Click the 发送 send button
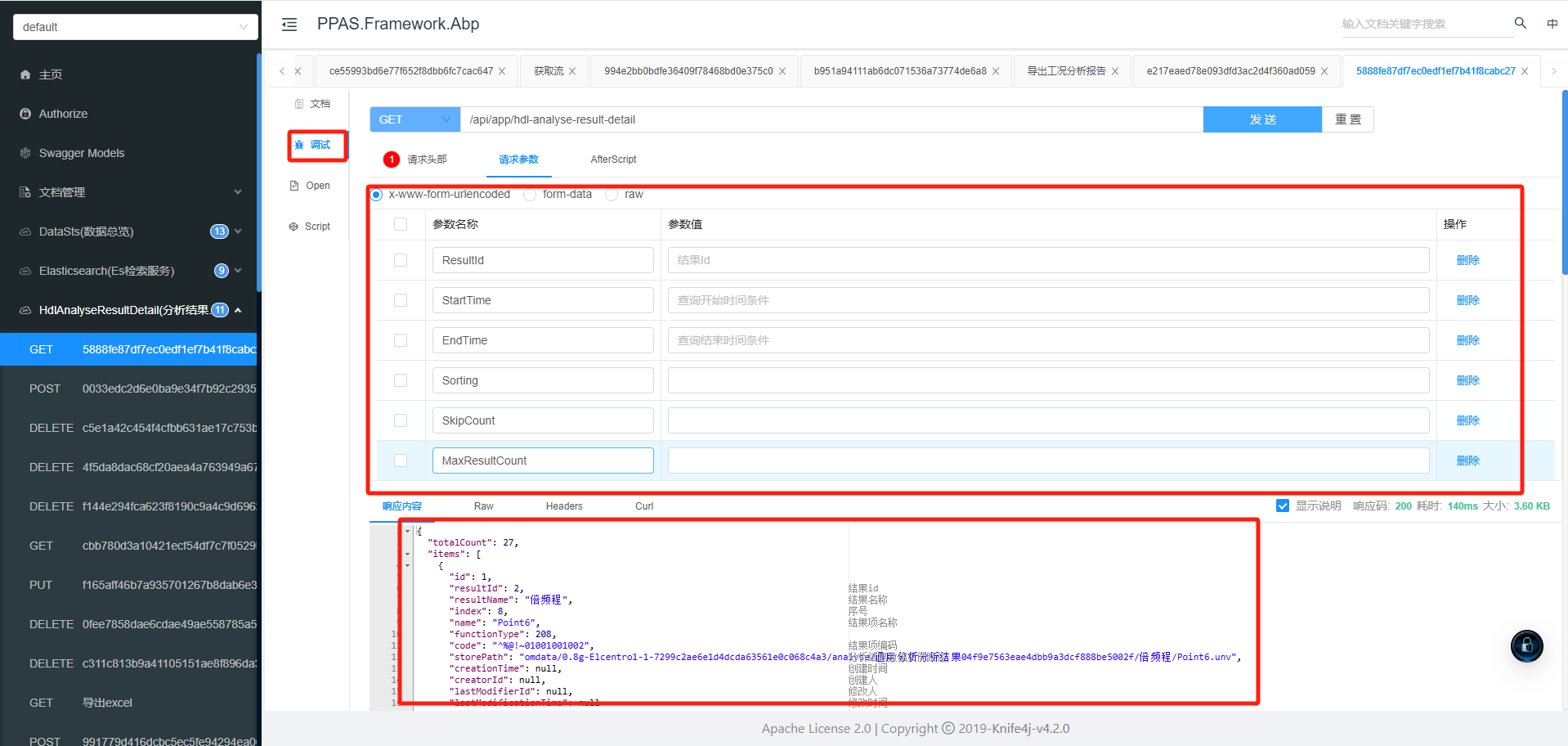 [x=1261, y=119]
